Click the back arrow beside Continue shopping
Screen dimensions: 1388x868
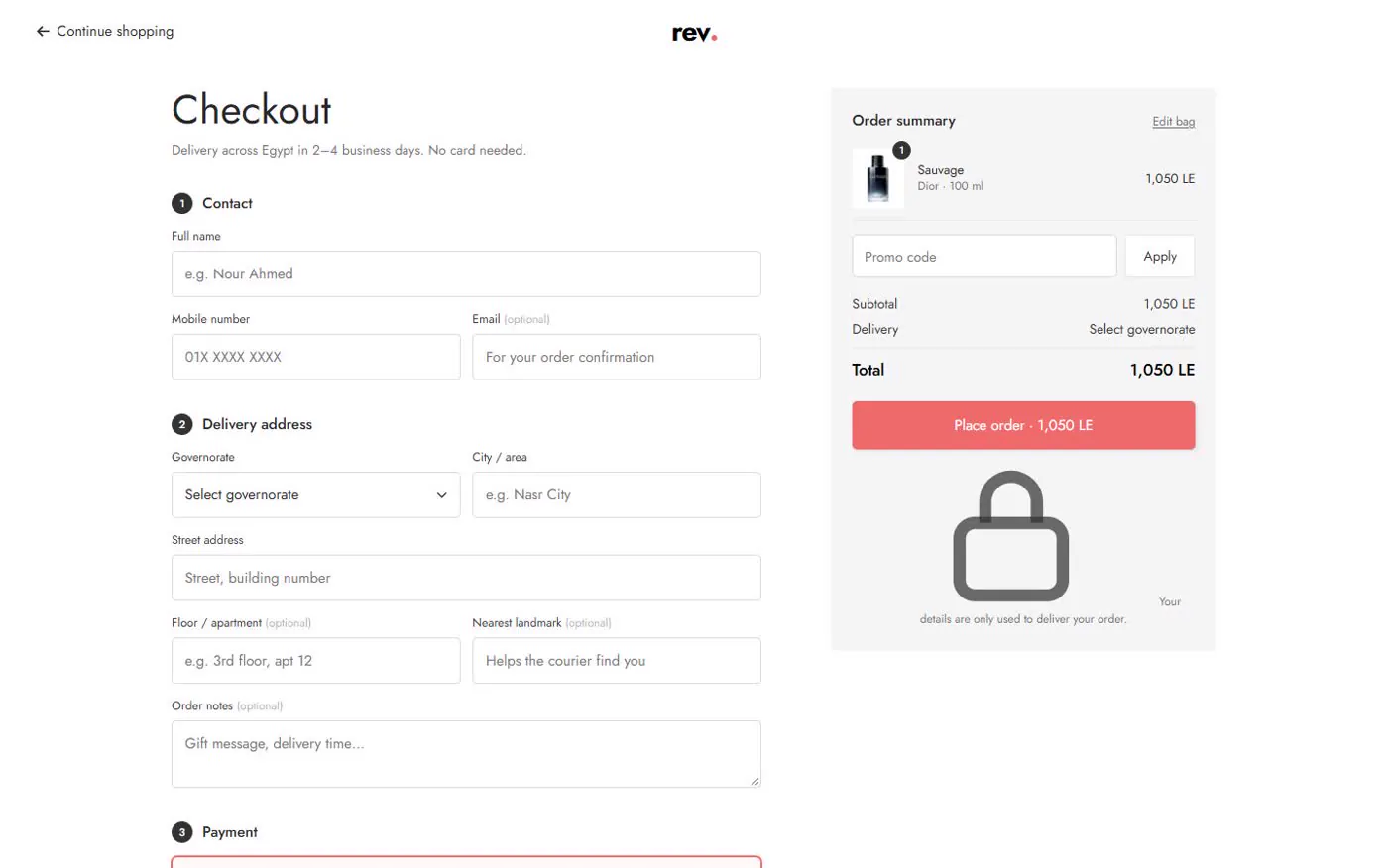pos(43,32)
